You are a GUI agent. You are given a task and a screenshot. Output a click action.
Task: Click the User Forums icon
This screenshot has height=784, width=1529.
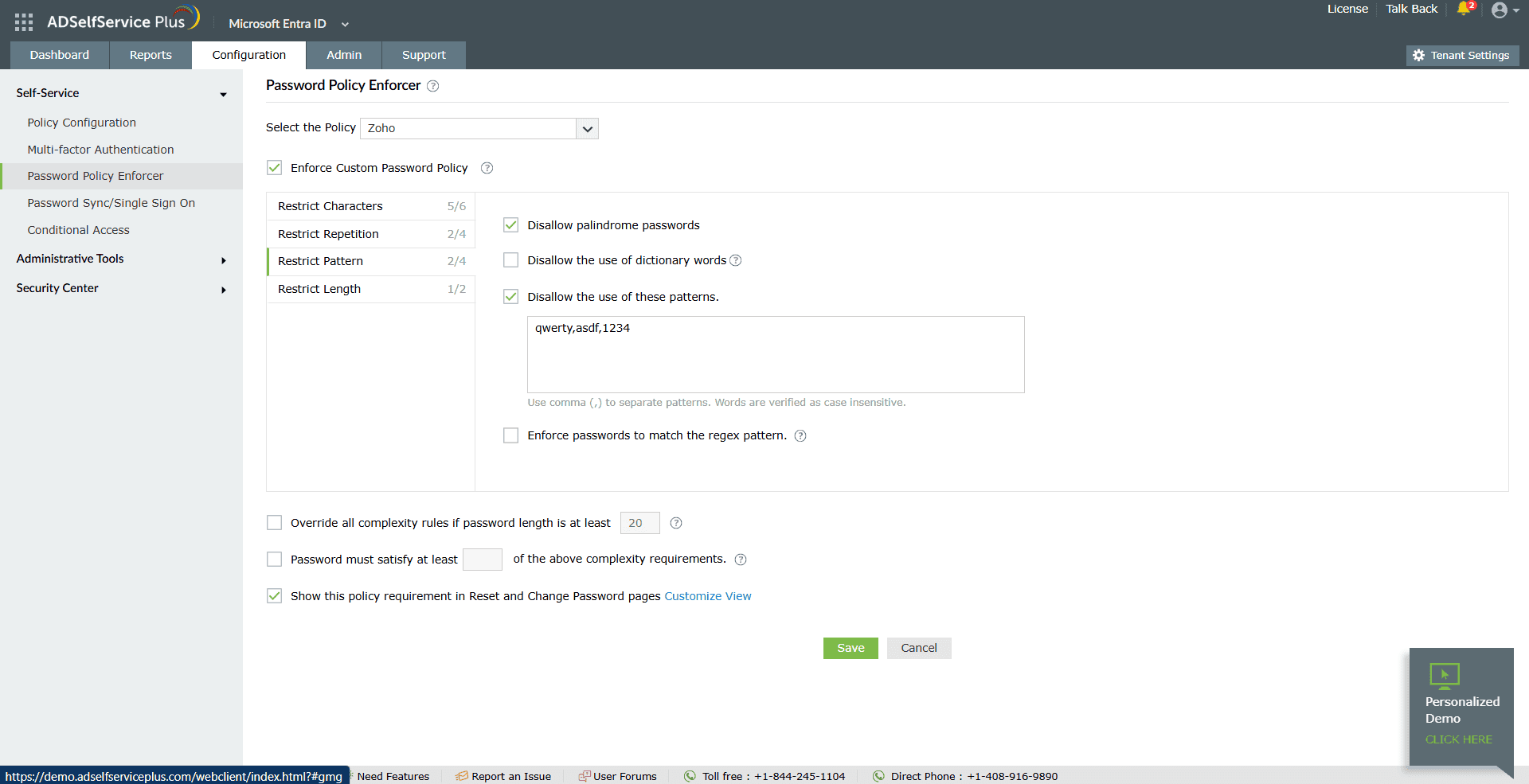coord(585,776)
